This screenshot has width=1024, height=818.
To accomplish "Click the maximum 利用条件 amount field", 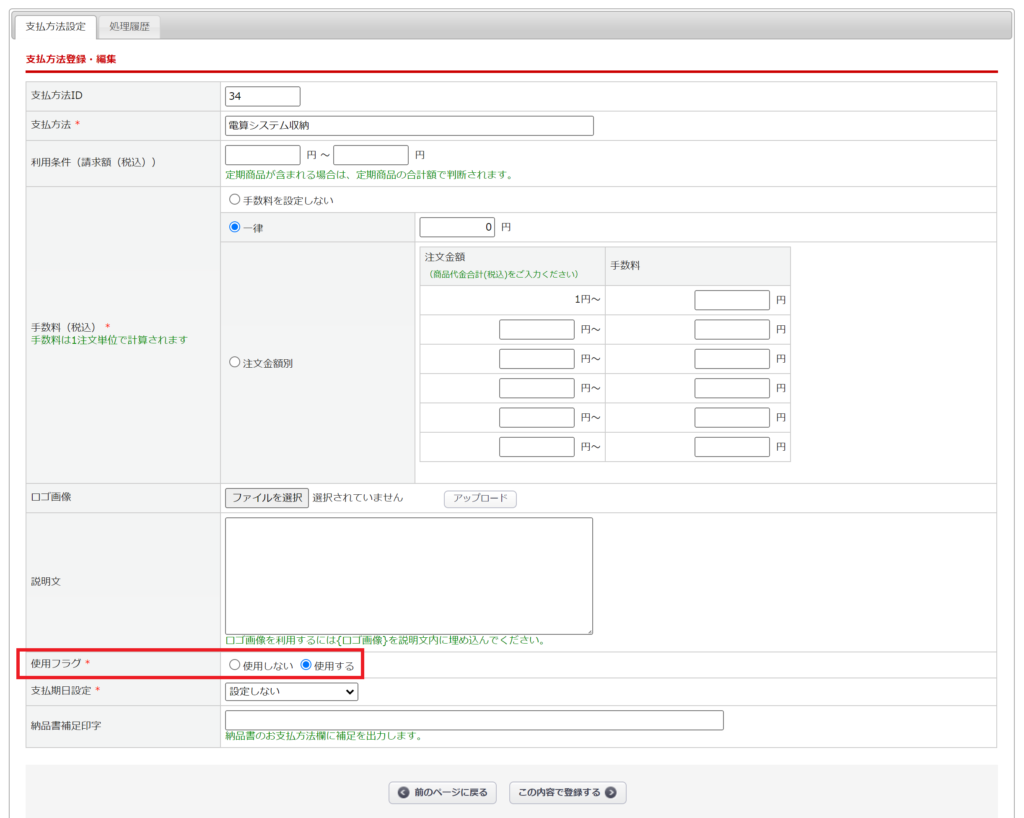I will 371,155.
